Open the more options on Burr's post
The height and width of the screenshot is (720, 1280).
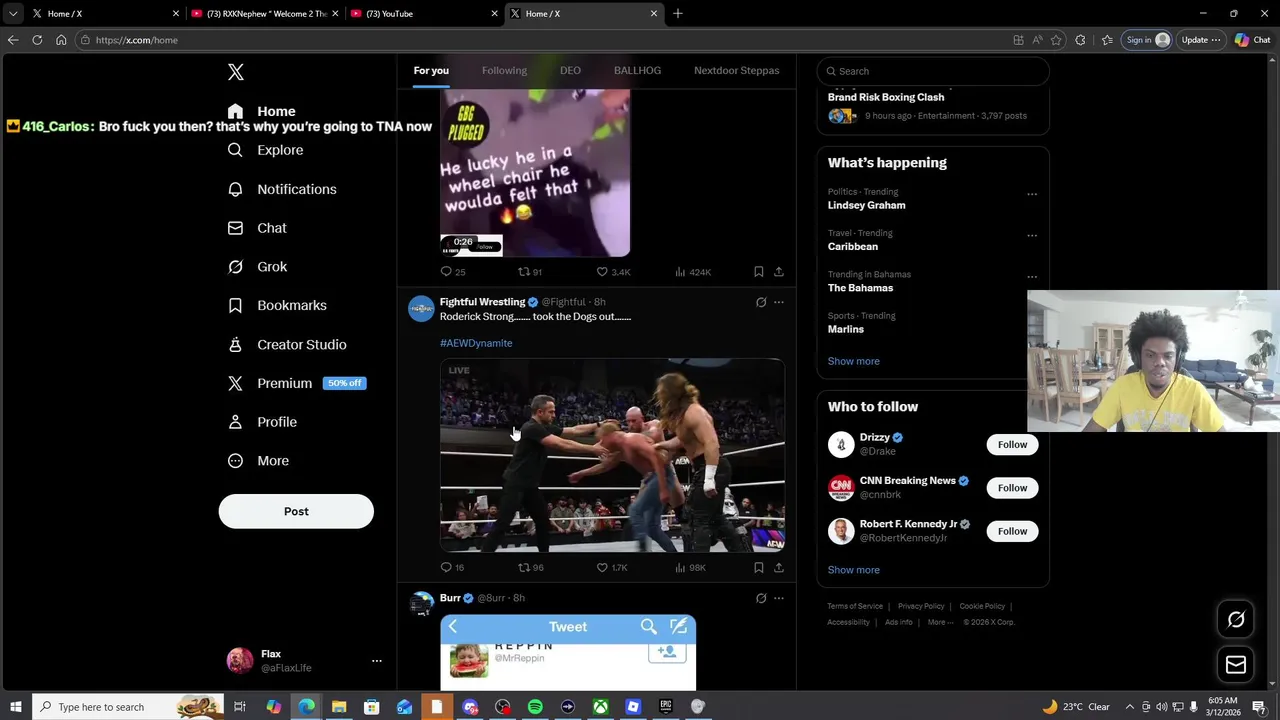[x=779, y=598]
